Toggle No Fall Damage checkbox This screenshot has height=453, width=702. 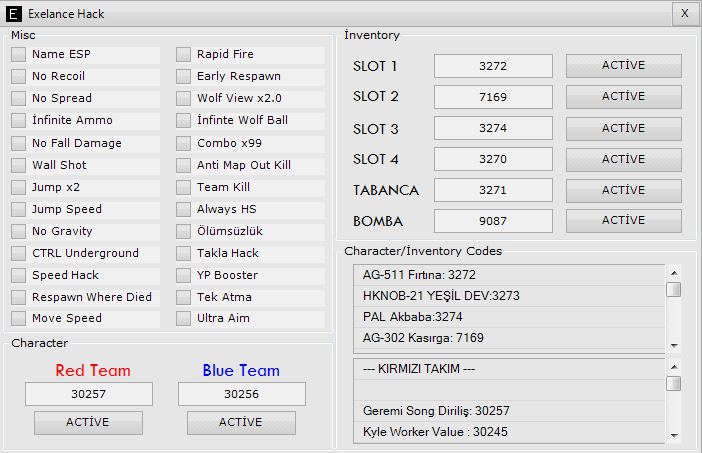point(18,143)
